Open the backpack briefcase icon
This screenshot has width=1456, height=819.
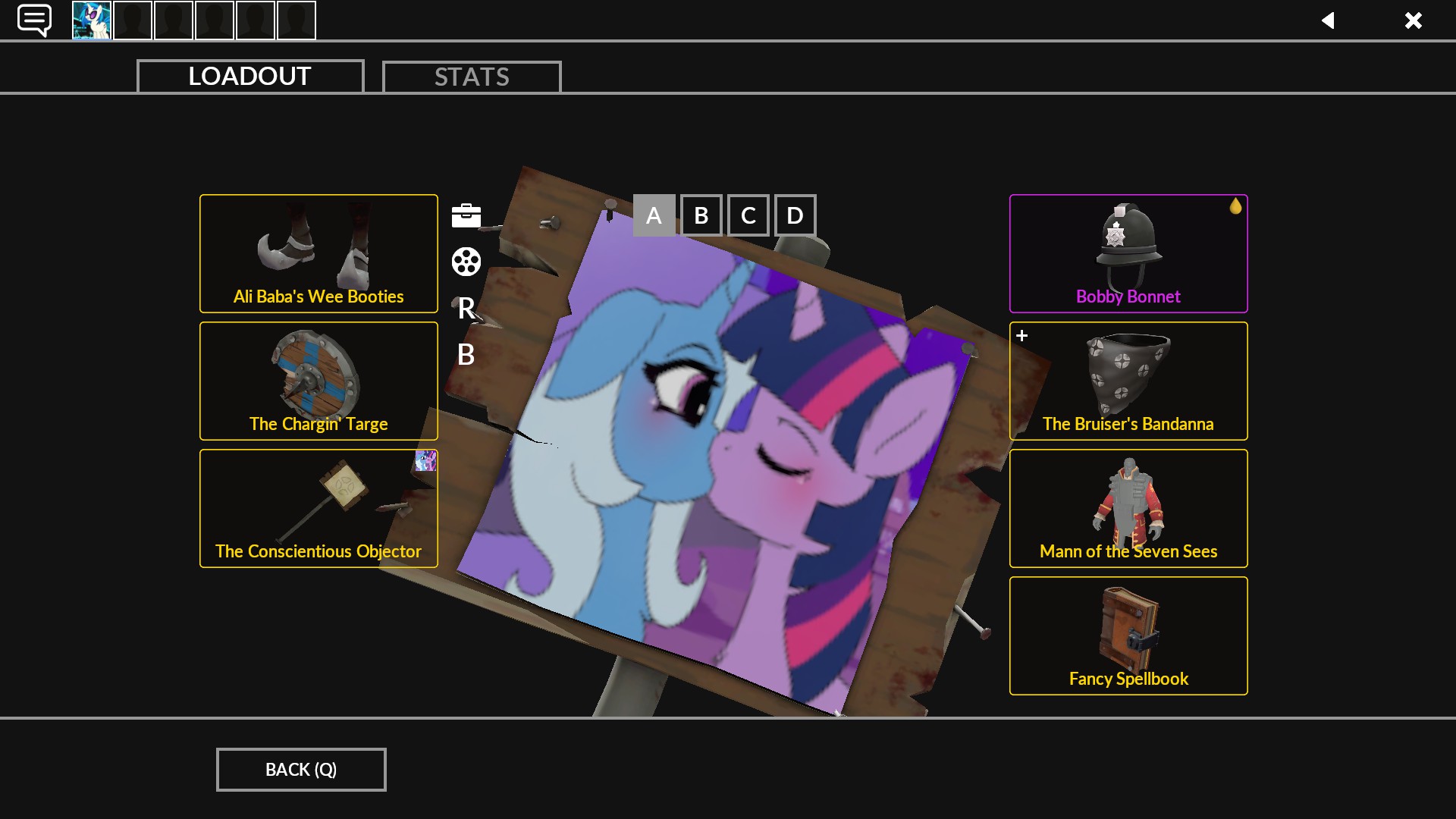click(466, 215)
